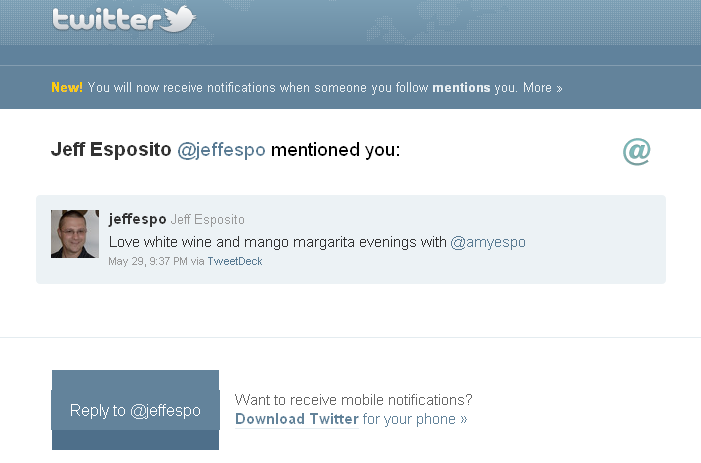Click bold jeffespo username inside tweet
The width and height of the screenshot is (701, 463).
pyautogui.click(x=137, y=219)
